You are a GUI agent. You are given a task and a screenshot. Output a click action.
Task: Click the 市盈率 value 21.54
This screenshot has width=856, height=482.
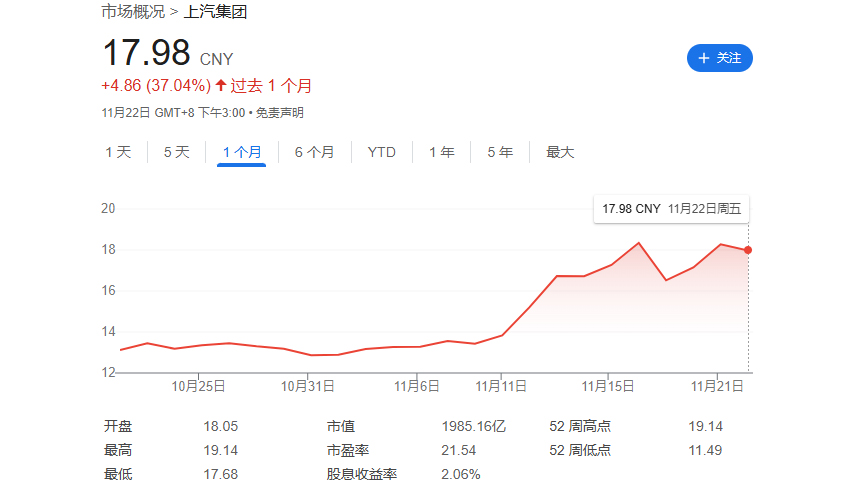point(459,450)
